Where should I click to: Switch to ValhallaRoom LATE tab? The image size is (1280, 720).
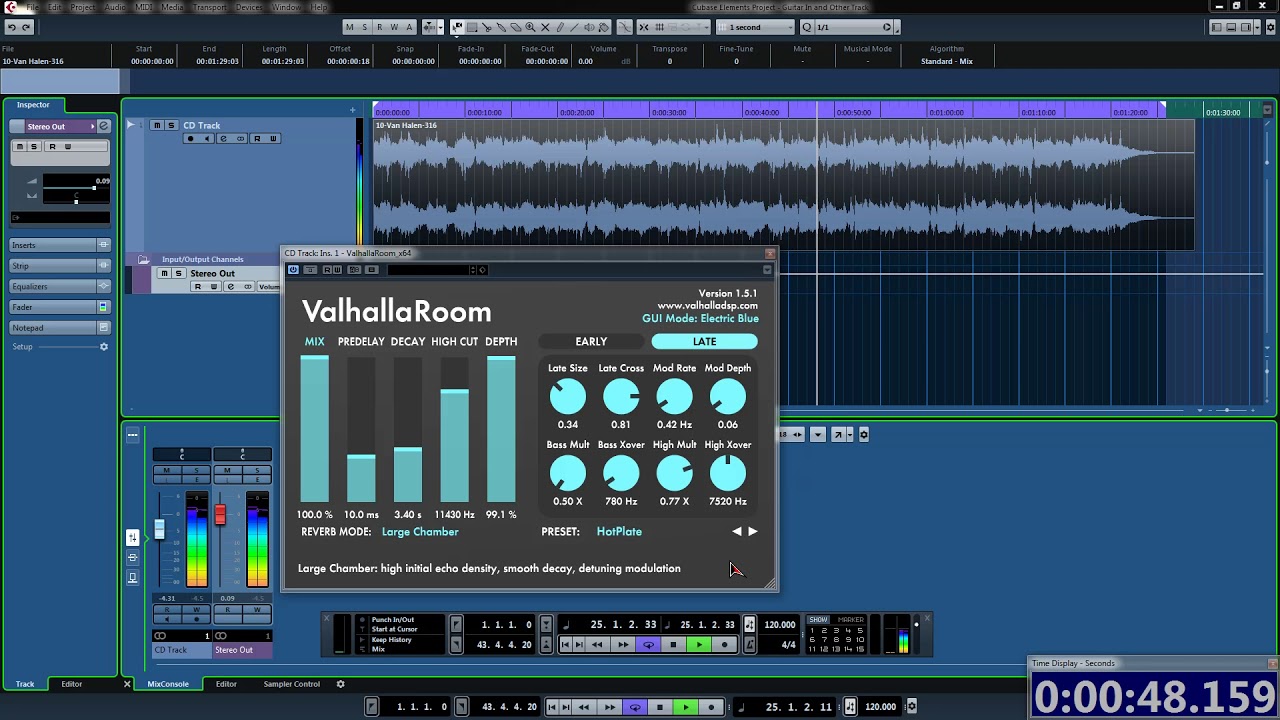(704, 342)
